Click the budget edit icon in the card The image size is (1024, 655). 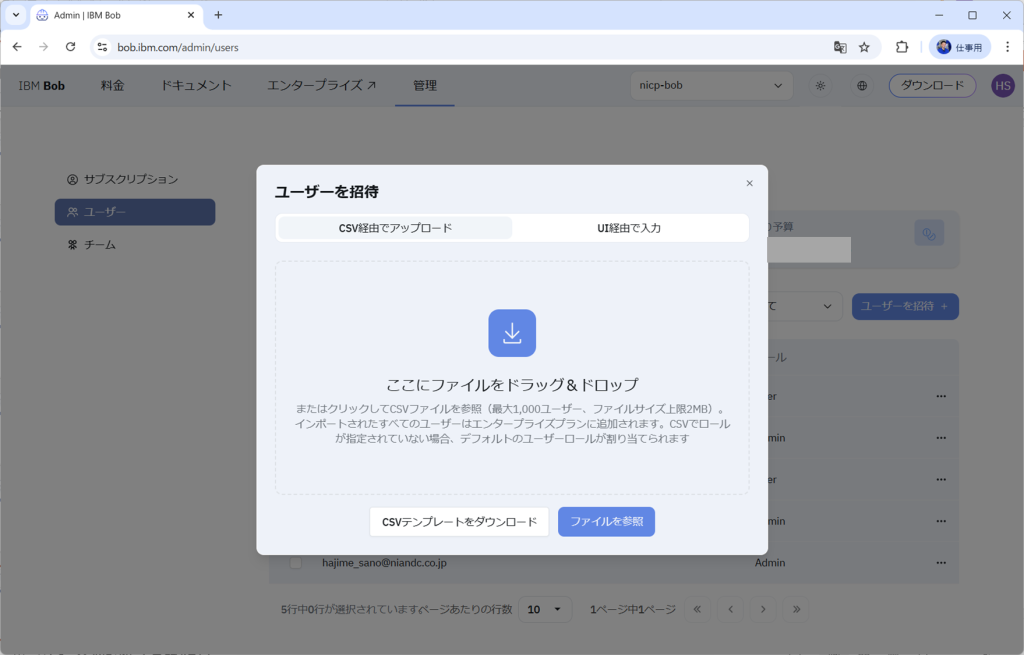(x=929, y=233)
